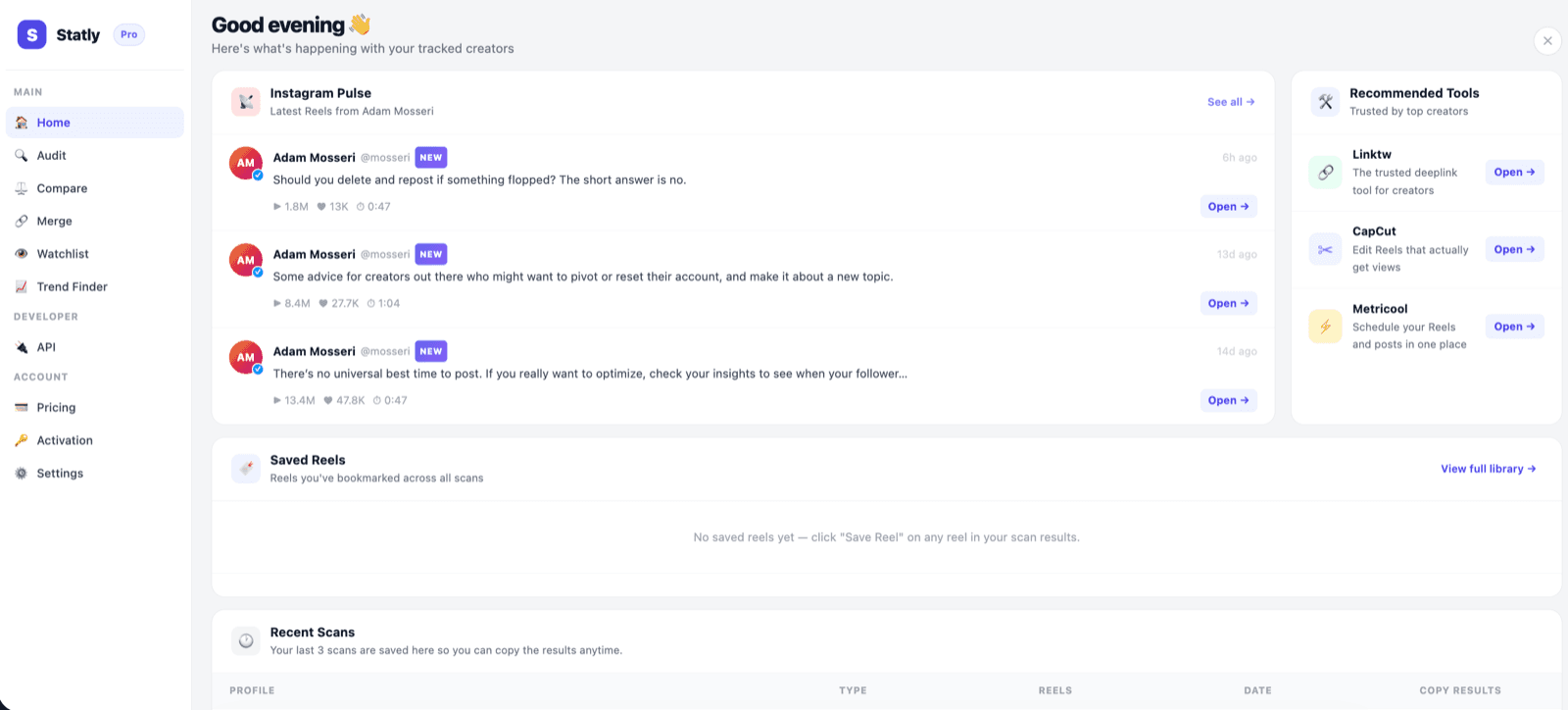Click the COPY RESULTS column header
This screenshot has width=1568, height=710.
click(1460, 690)
